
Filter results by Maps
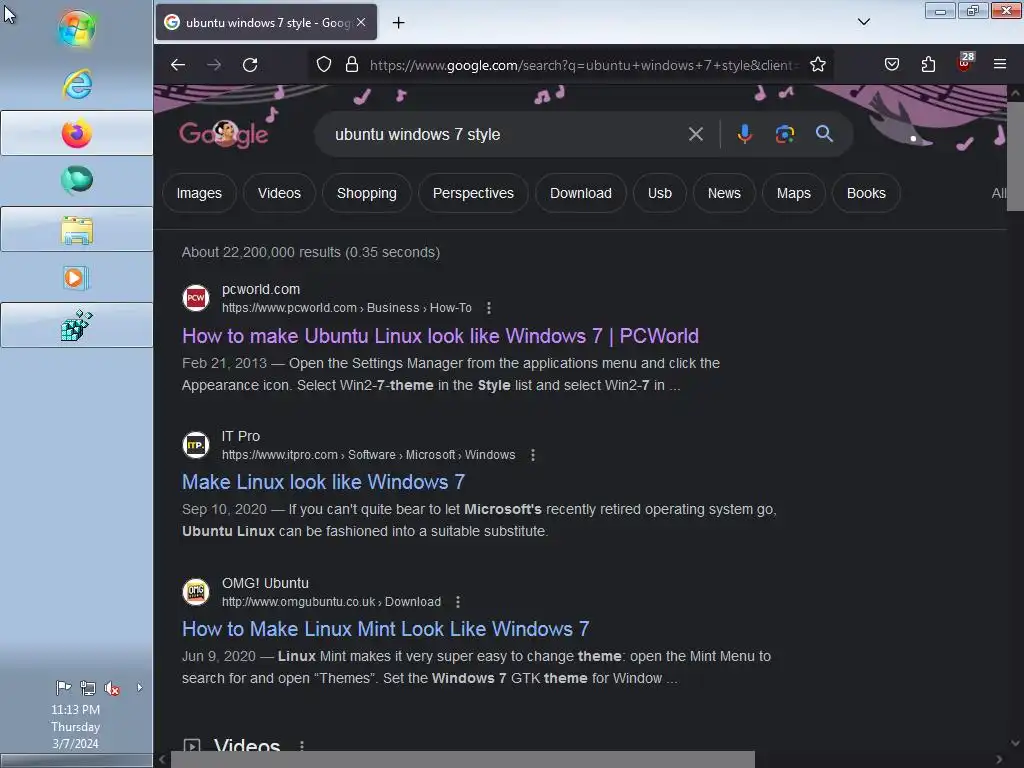793,193
